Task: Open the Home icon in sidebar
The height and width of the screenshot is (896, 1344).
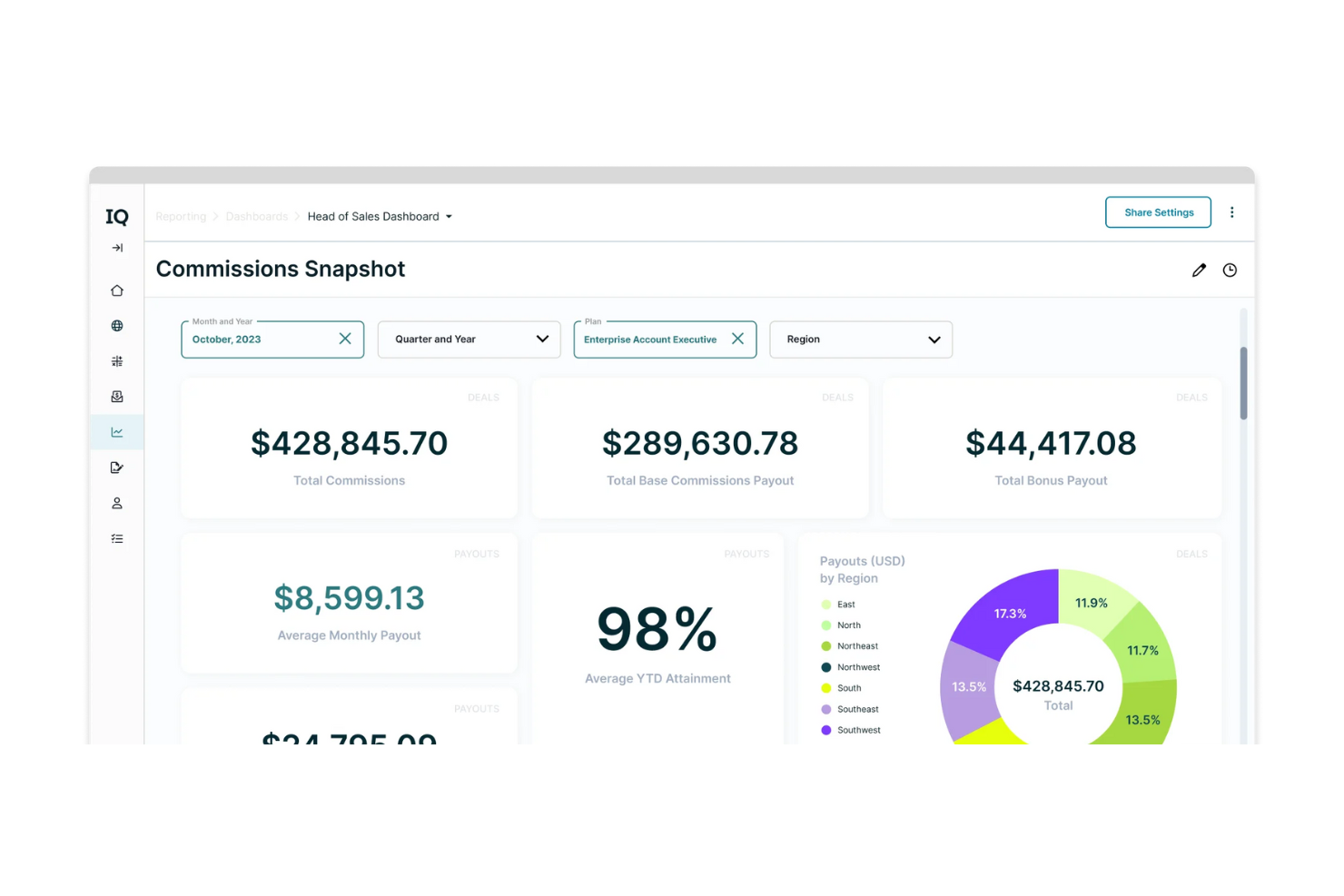Action: (x=116, y=290)
